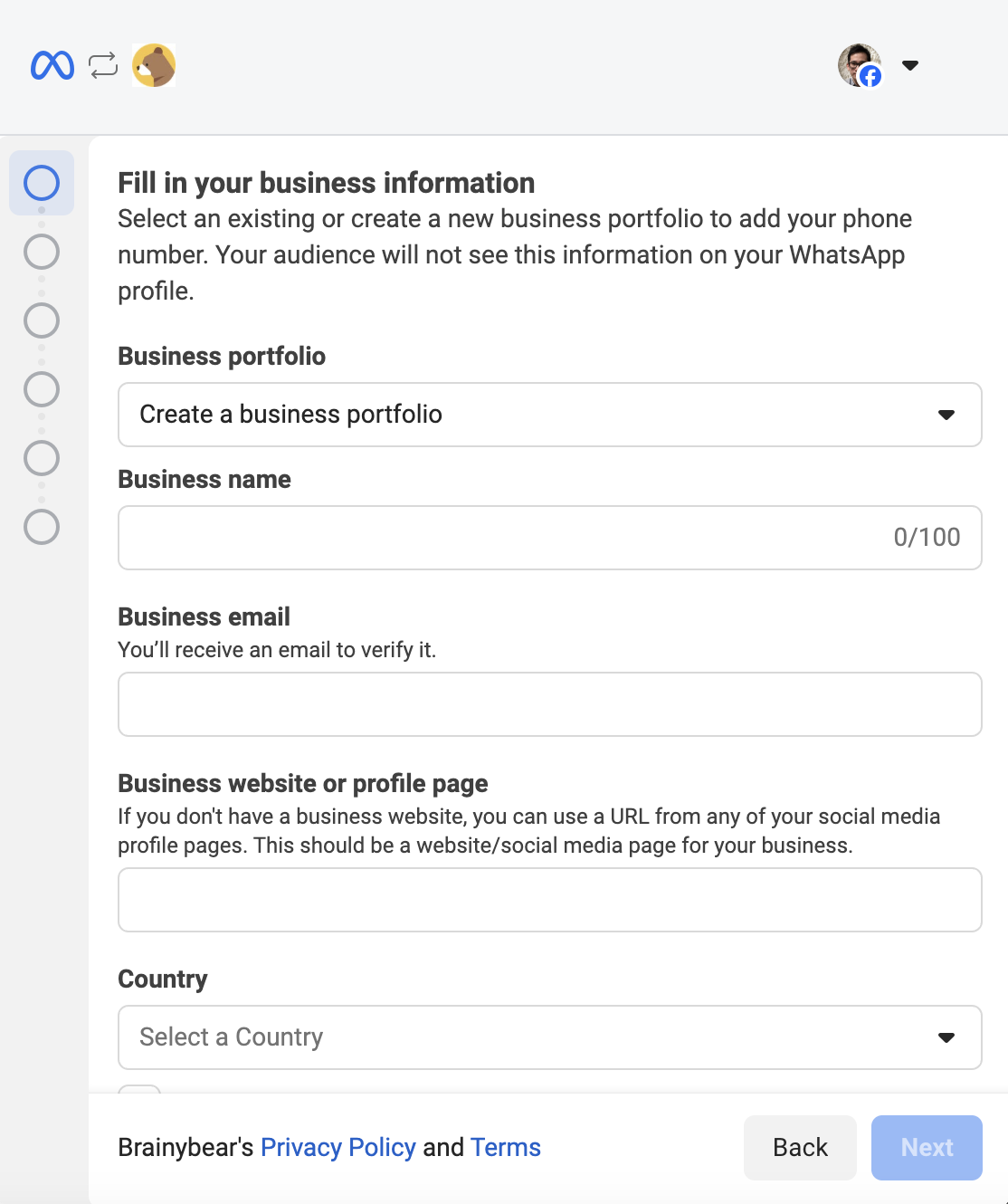The width and height of the screenshot is (1008, 1204).
Task: Click the Facebook profile picture
Action: click(860, 65)
